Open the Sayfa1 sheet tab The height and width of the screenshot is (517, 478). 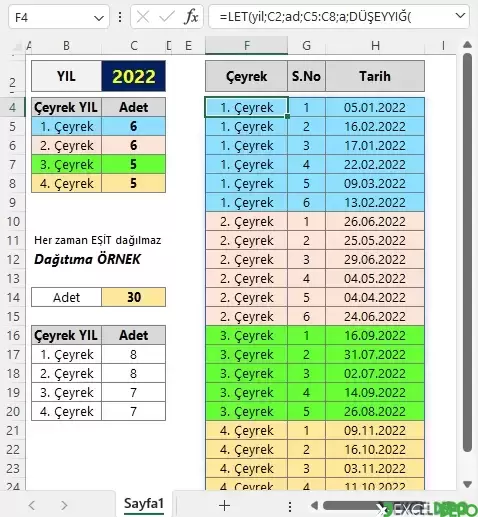[x=144, y=504]
